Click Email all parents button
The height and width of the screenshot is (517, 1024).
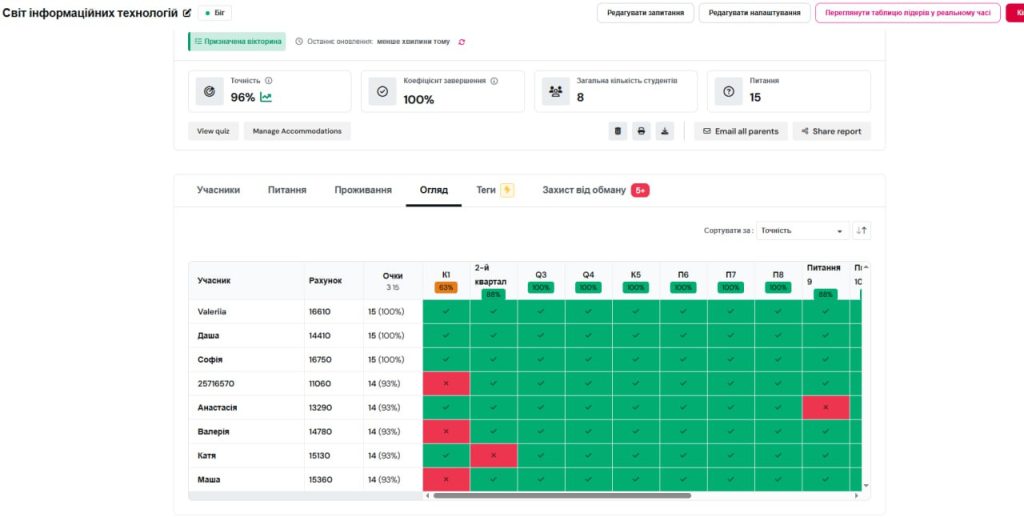[740, 131]
